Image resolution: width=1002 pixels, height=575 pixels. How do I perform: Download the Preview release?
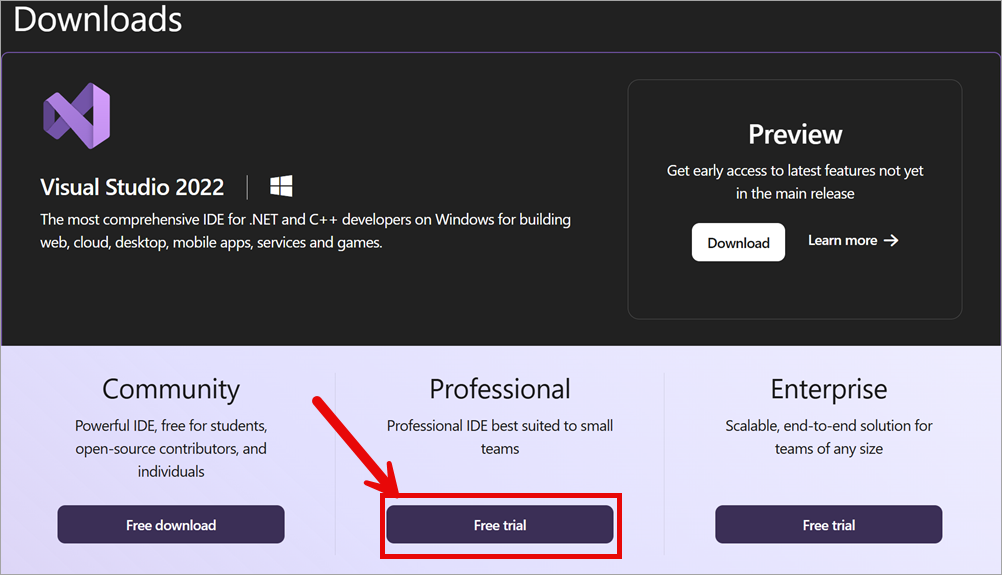[x=738, y=242]
